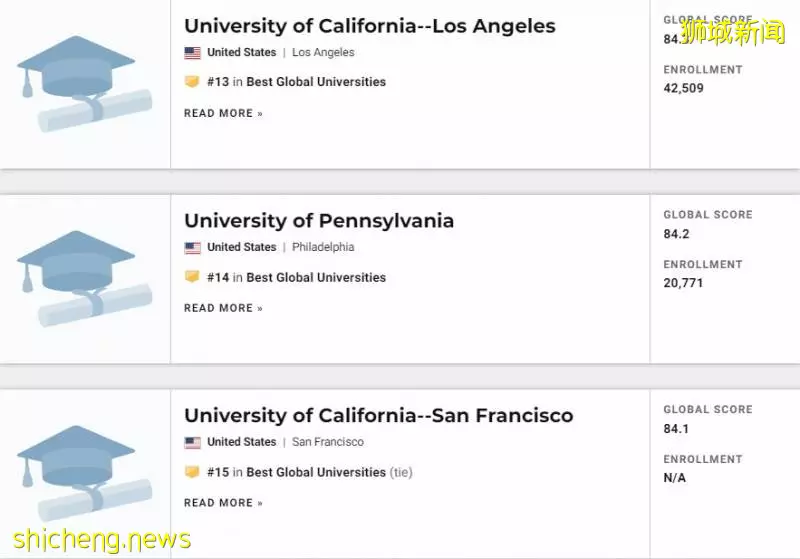The width and height of the screenshot is (800, 559).
Task: Click the UC San Francisco graduation cap image
Action: [x=85, y=474]
